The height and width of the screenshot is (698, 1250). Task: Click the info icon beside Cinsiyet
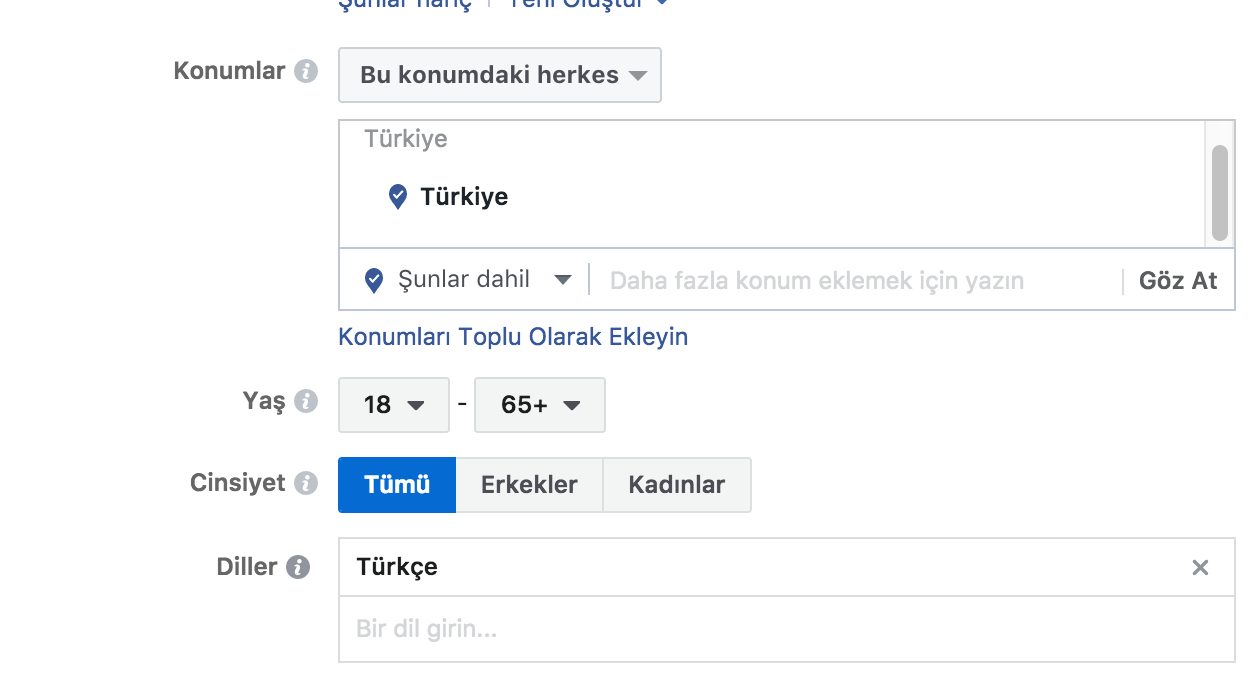(x=306, y=483)
